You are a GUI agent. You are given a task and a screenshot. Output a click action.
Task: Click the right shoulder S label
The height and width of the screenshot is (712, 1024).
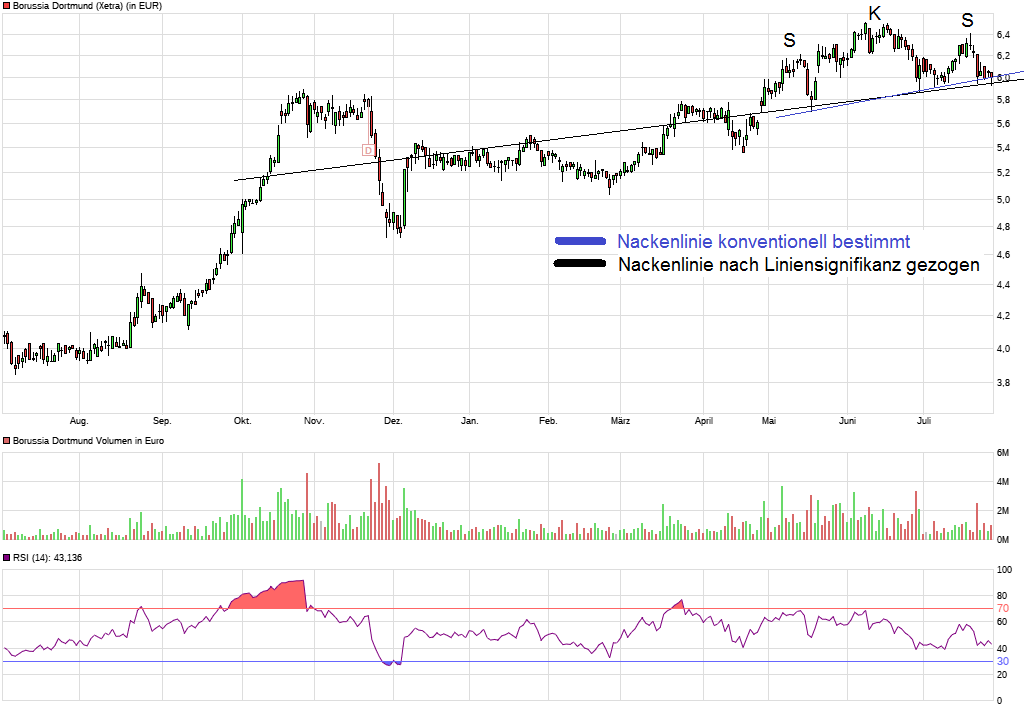coord(967,21)
